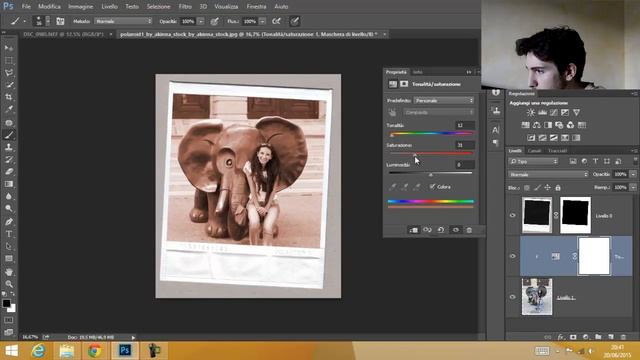Open brush opacity slider dropdown

tap(201, 21)
